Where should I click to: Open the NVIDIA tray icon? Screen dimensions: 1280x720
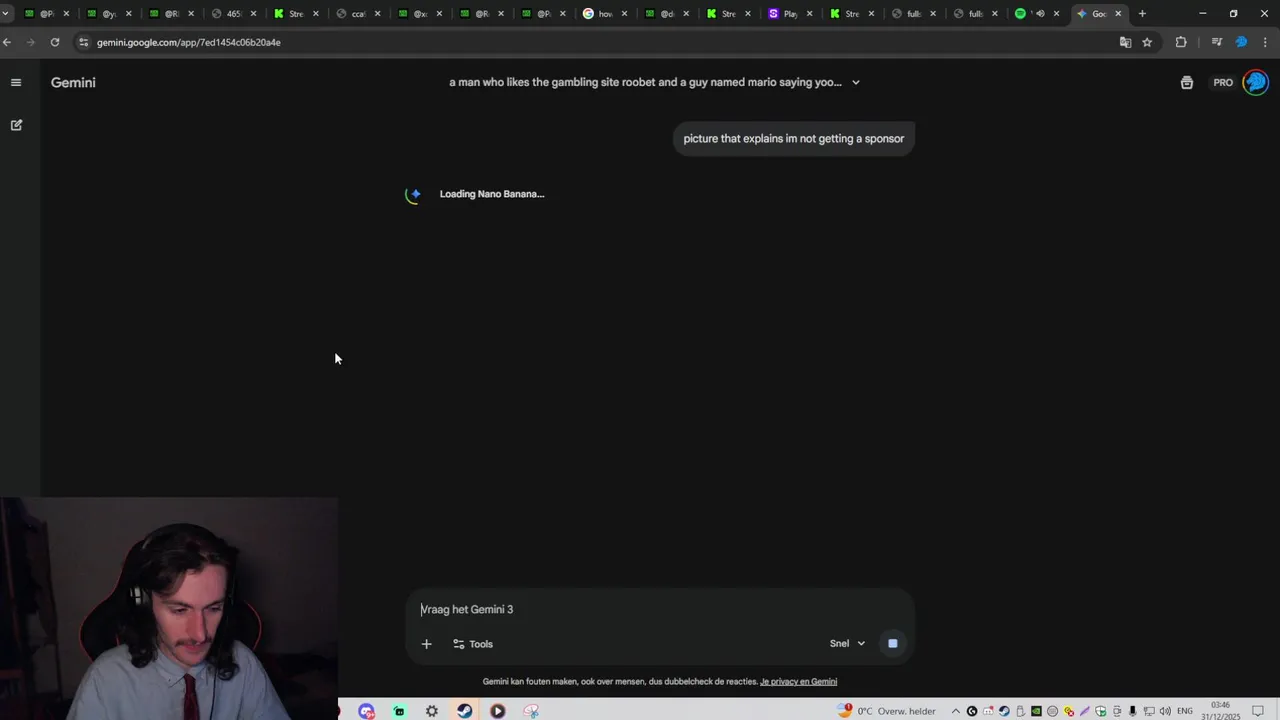click(1036, 711)
